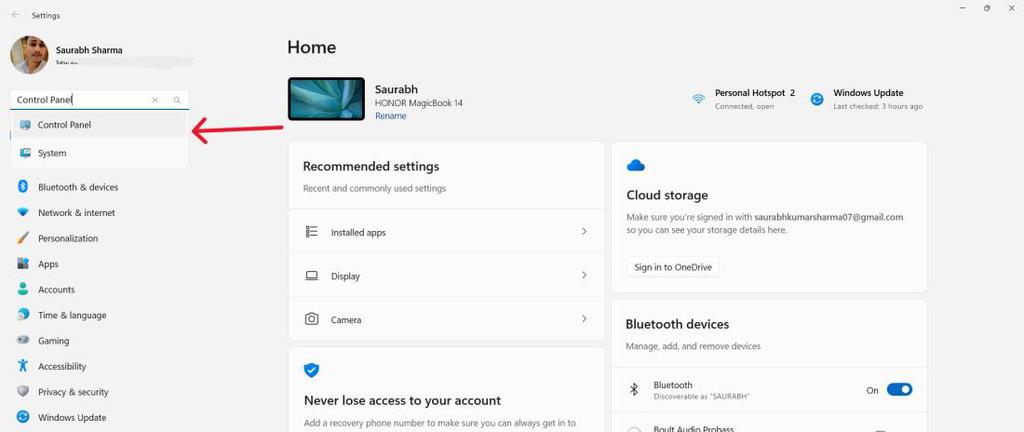Click Sign in to OneDrive button
Viewport: 1024px width, 432px height.
click(675, 267)
